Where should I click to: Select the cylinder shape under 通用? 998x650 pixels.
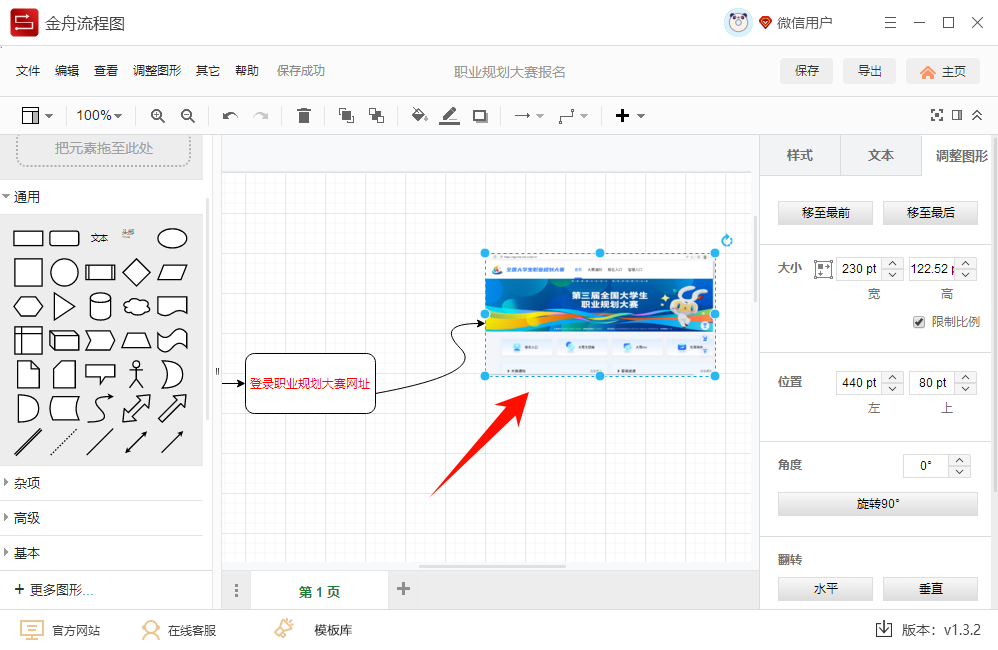[100, 306]
